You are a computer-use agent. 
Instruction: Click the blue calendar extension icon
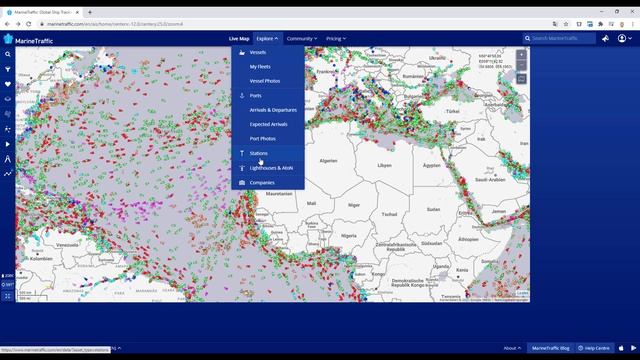[x=590, y=24]
